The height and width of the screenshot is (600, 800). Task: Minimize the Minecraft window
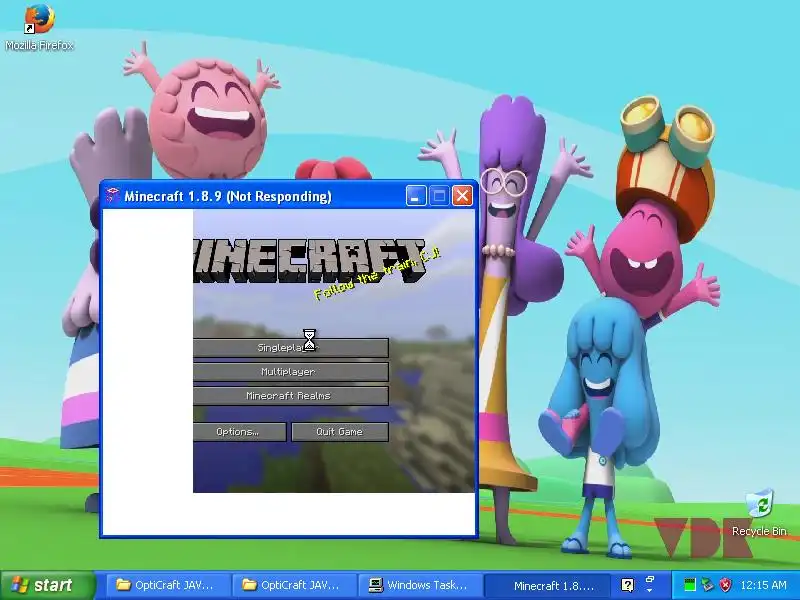tap(416, 196)
